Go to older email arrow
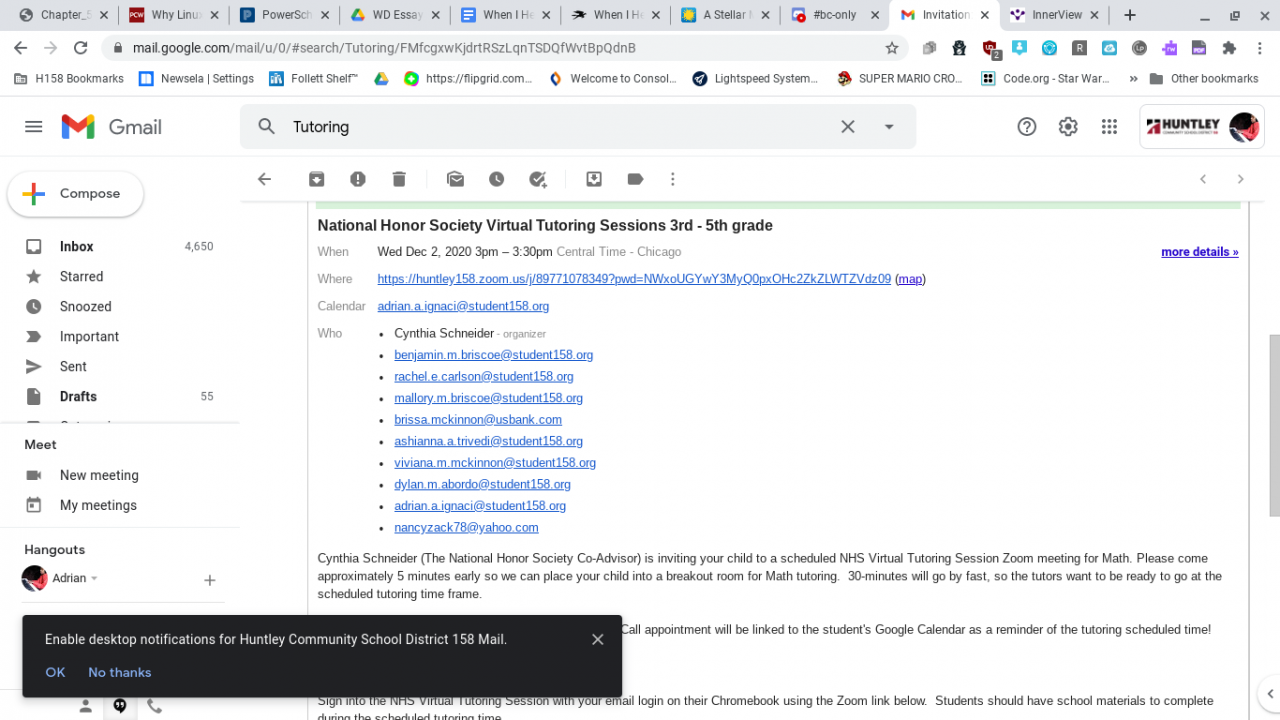The image size is (1280, 720). point(1241,179)
